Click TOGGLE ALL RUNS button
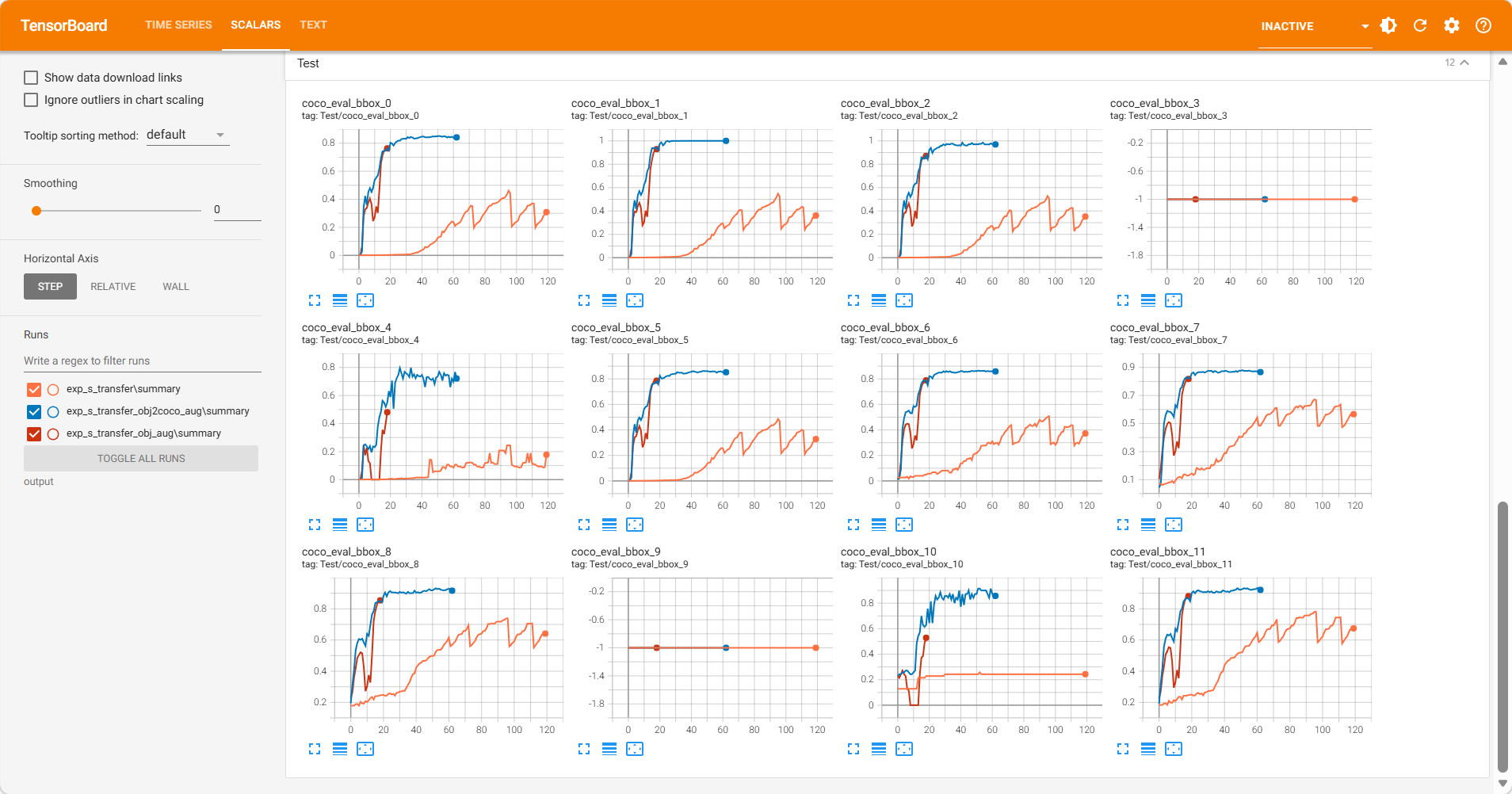 click(x=141, y=458)
